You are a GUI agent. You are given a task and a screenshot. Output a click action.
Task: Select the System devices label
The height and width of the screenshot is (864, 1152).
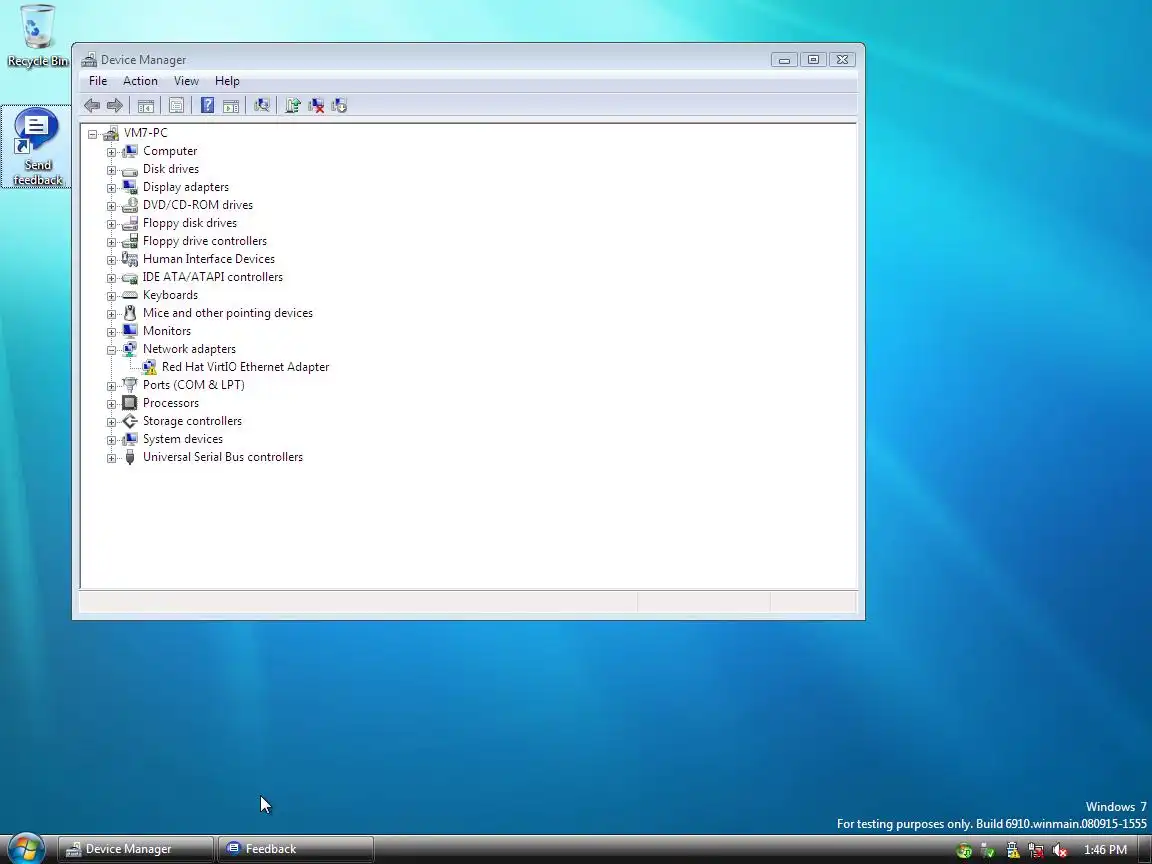point(182,439)
